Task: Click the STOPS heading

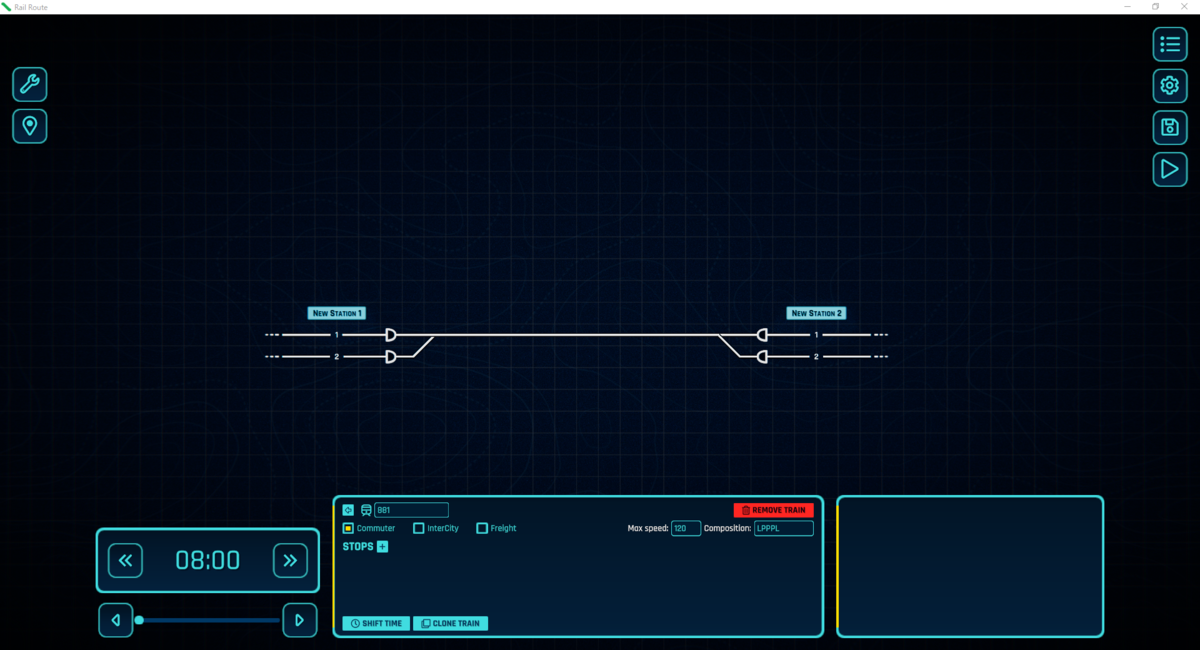Action: tap(358, 547)
